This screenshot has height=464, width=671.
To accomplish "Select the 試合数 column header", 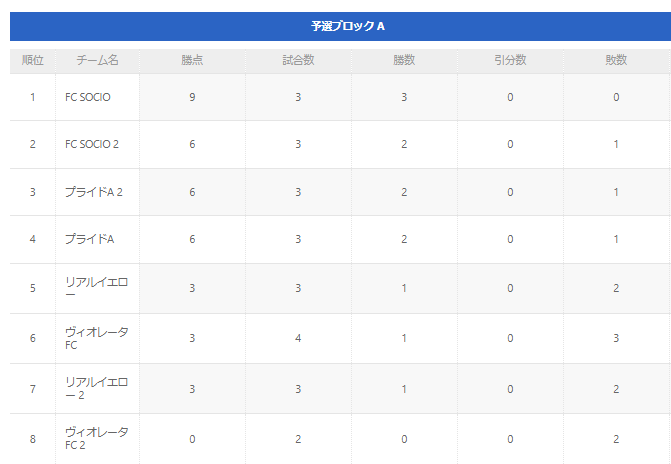I will [298, 60].
